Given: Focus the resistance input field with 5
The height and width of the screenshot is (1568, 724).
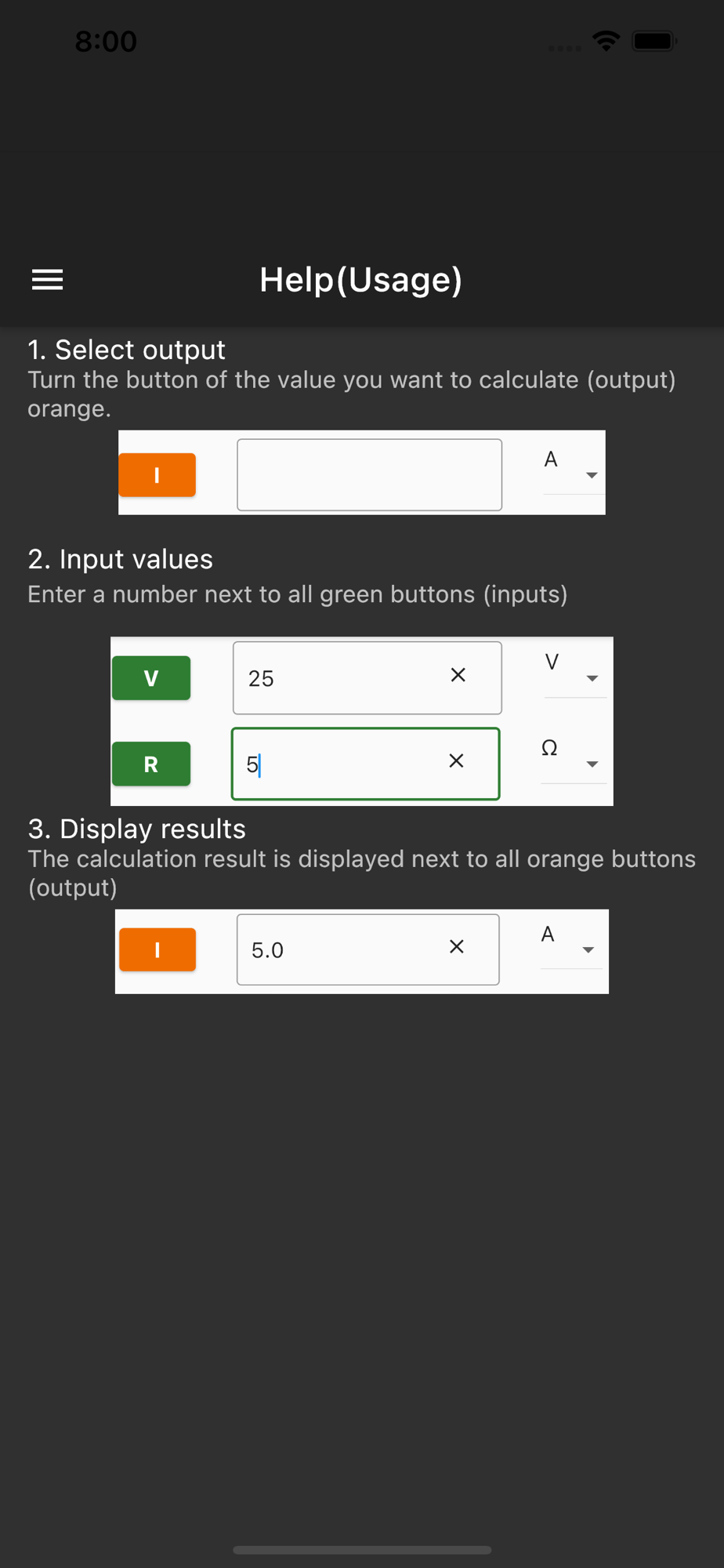Looking at the screenshot, I should pos(337,764).
